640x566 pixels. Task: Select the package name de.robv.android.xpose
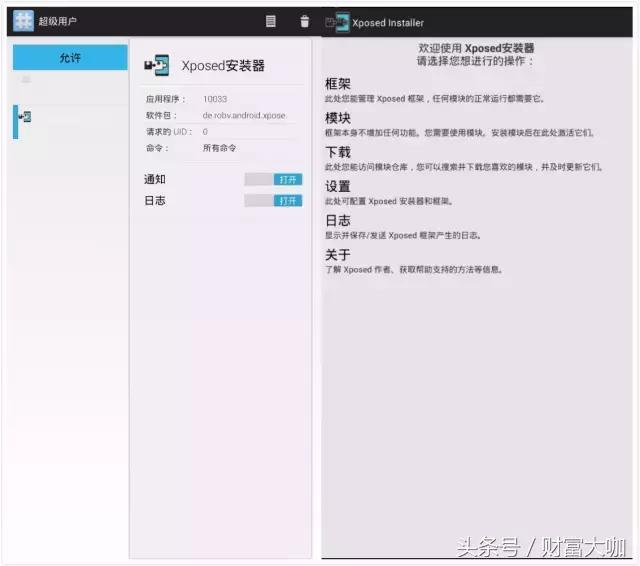pyautogui.click(x=244, y=115)
